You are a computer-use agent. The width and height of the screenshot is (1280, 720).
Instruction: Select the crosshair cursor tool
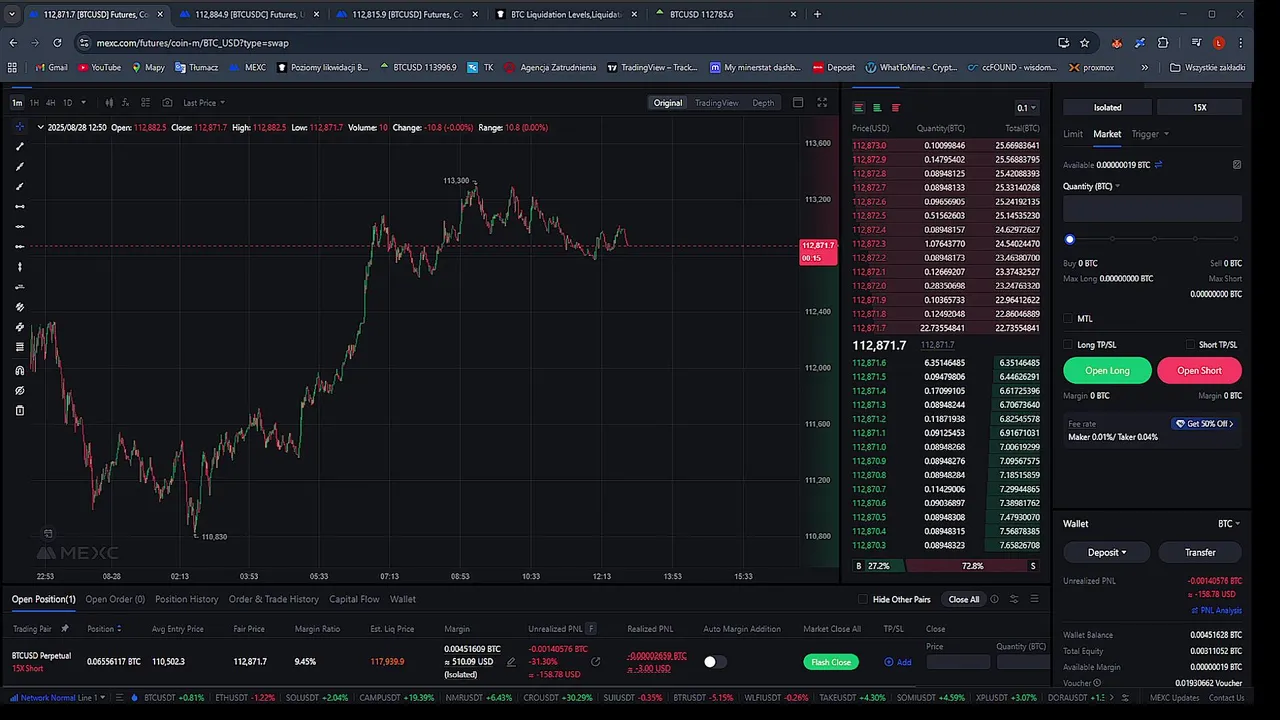(x=19, y=127)
